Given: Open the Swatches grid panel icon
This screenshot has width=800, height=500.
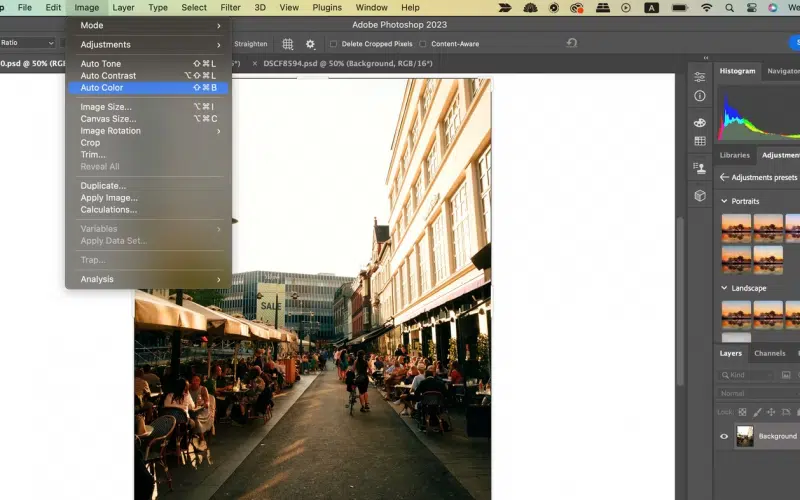Looking at the screenshot, I should tap(700, 141).
